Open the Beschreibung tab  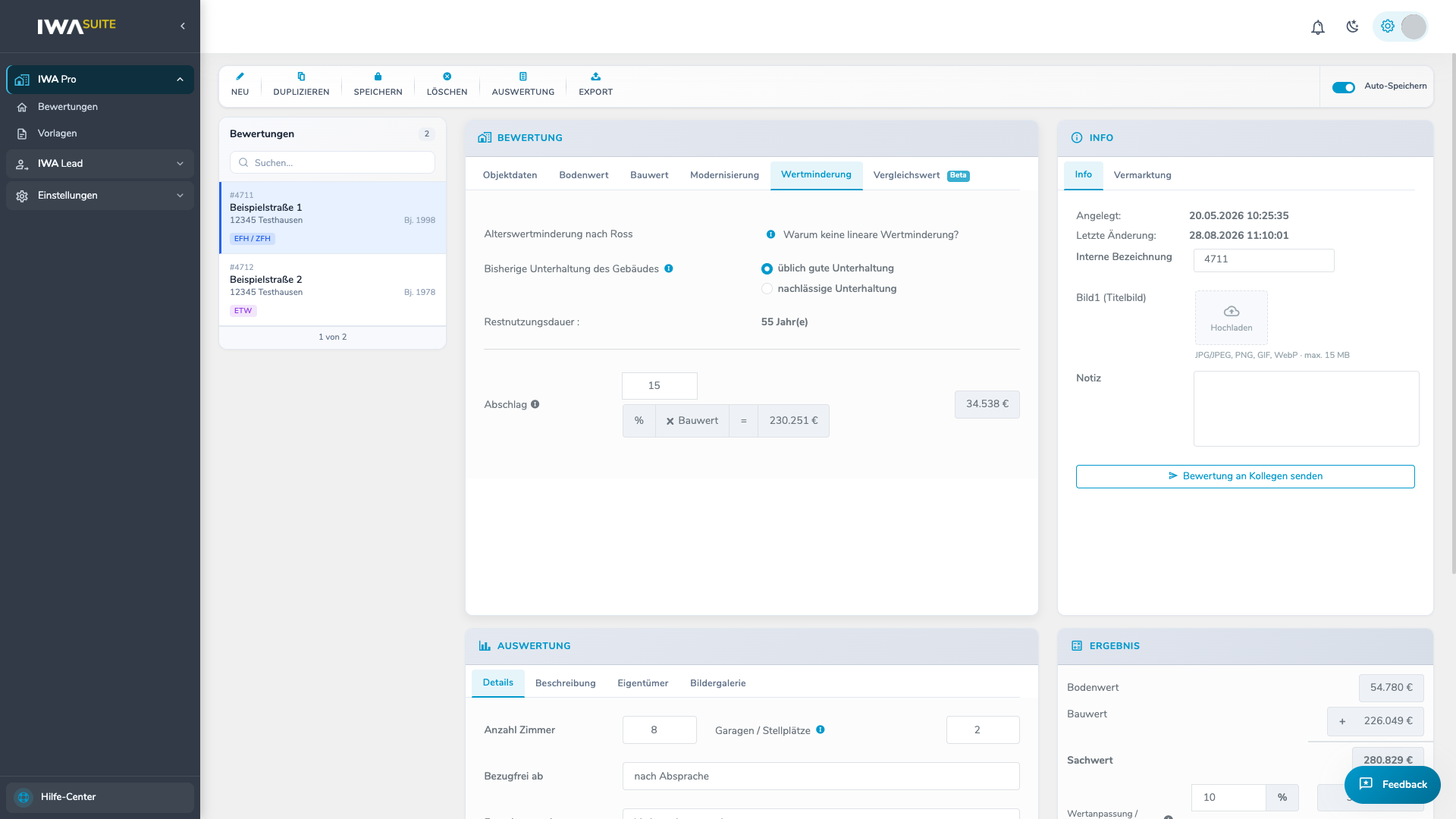pos(565,683)
